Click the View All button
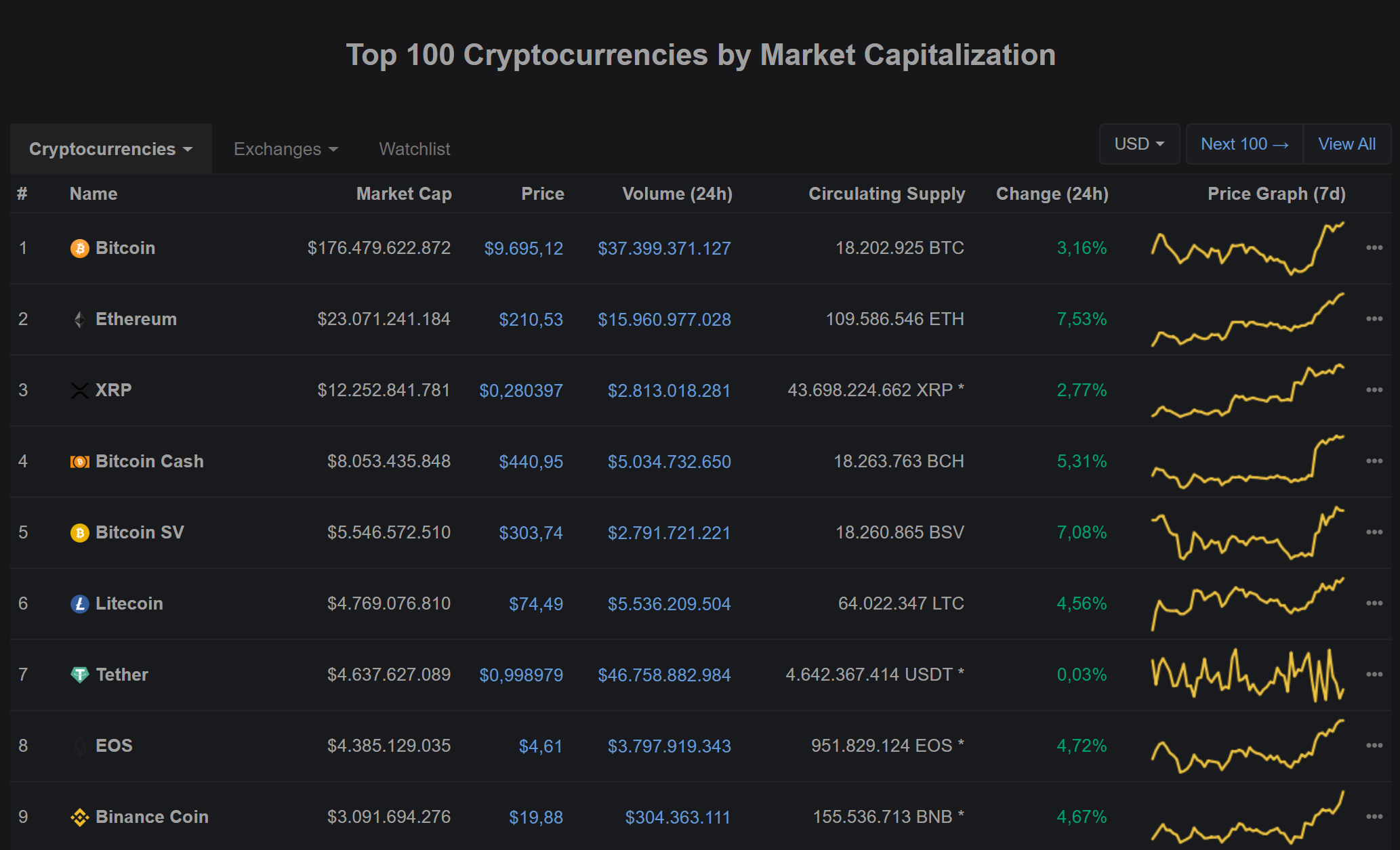 coord(1346,144)
